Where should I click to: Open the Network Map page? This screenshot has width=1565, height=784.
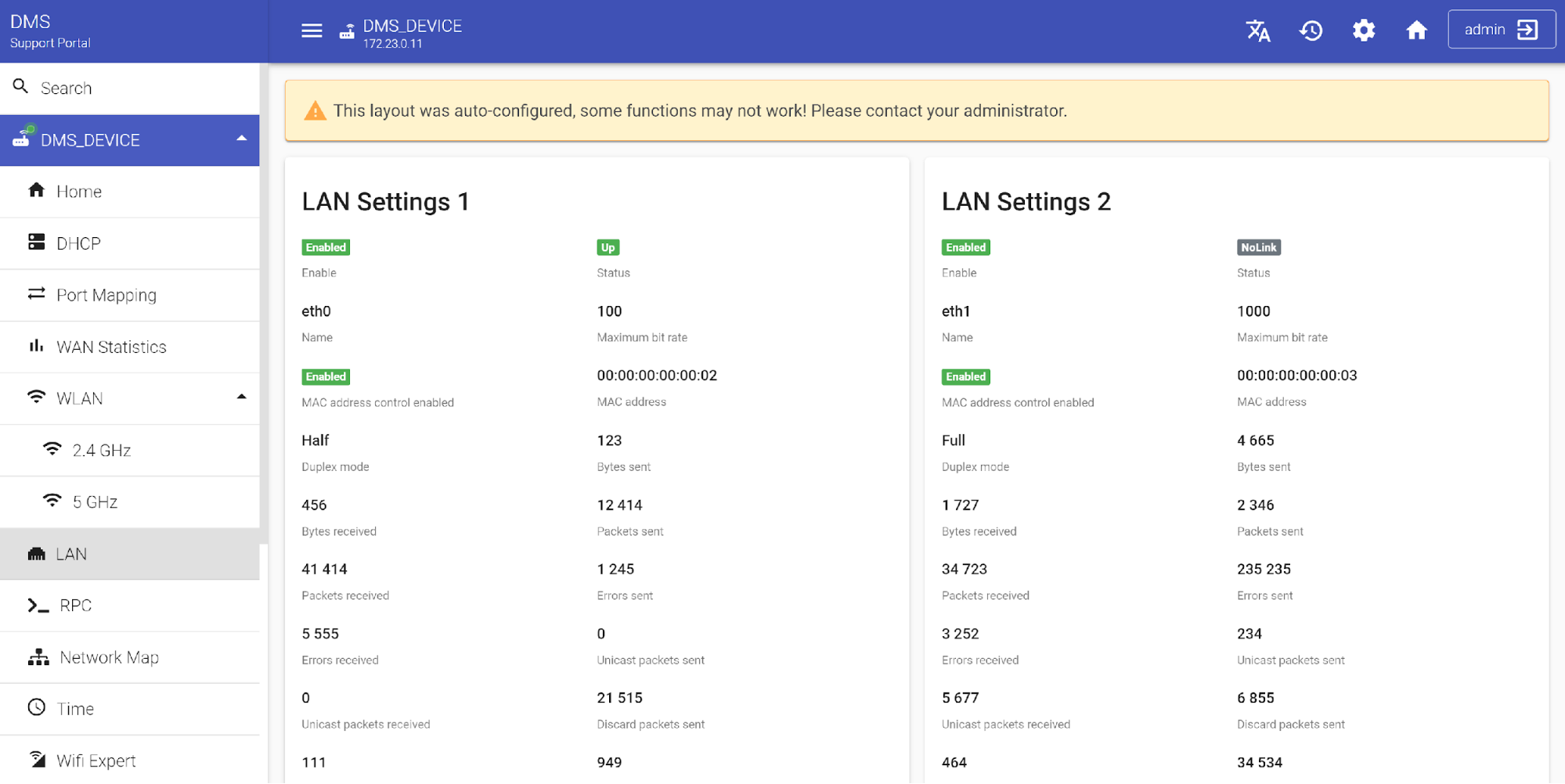point(109,657)
